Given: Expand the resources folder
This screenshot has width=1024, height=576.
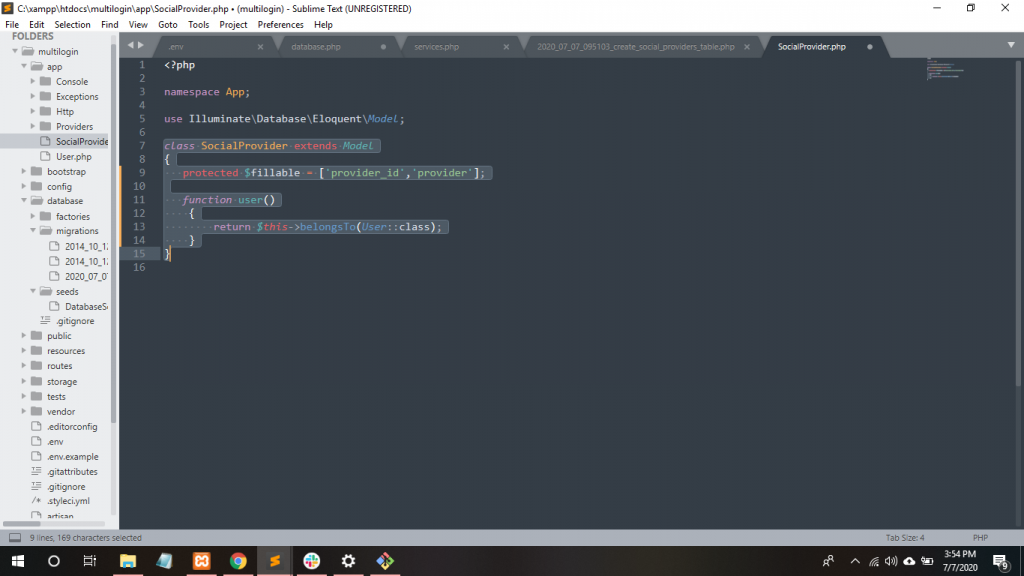Looking at the screenshot, I should tap(24, 350).
